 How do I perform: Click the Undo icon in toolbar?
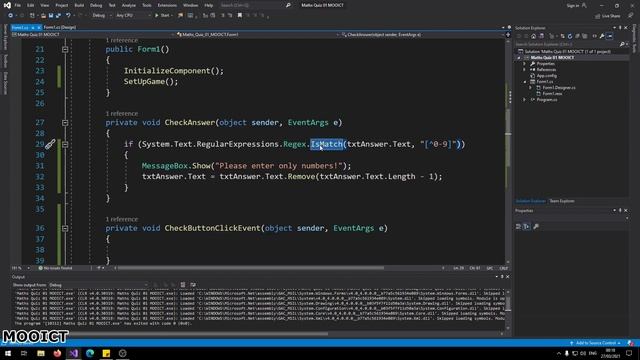click(x=68, y=16)
